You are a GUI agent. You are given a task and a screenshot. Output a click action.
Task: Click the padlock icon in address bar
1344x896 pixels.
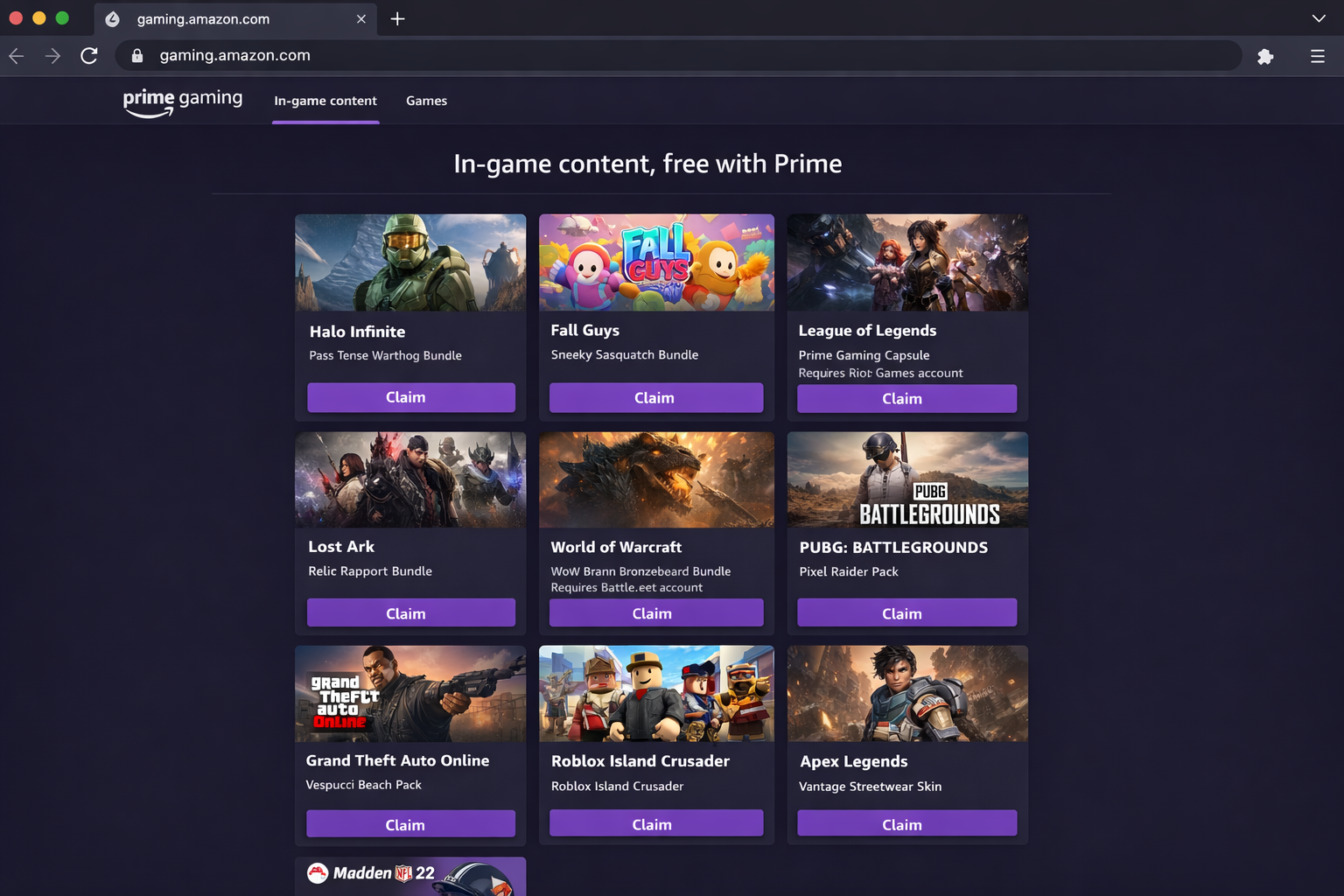pos(136,55)
